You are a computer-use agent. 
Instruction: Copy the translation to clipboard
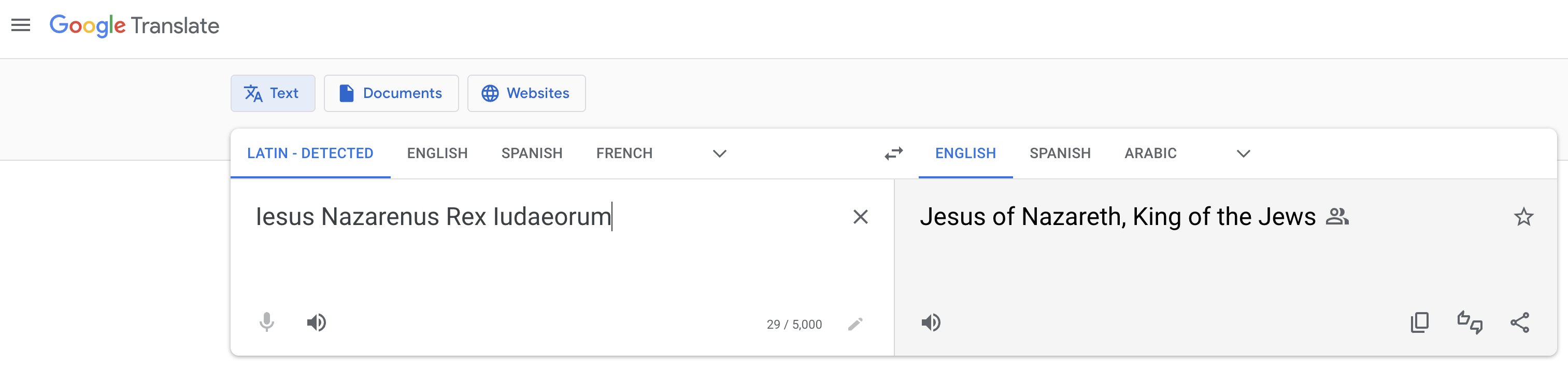click(x=1420, y=322)
